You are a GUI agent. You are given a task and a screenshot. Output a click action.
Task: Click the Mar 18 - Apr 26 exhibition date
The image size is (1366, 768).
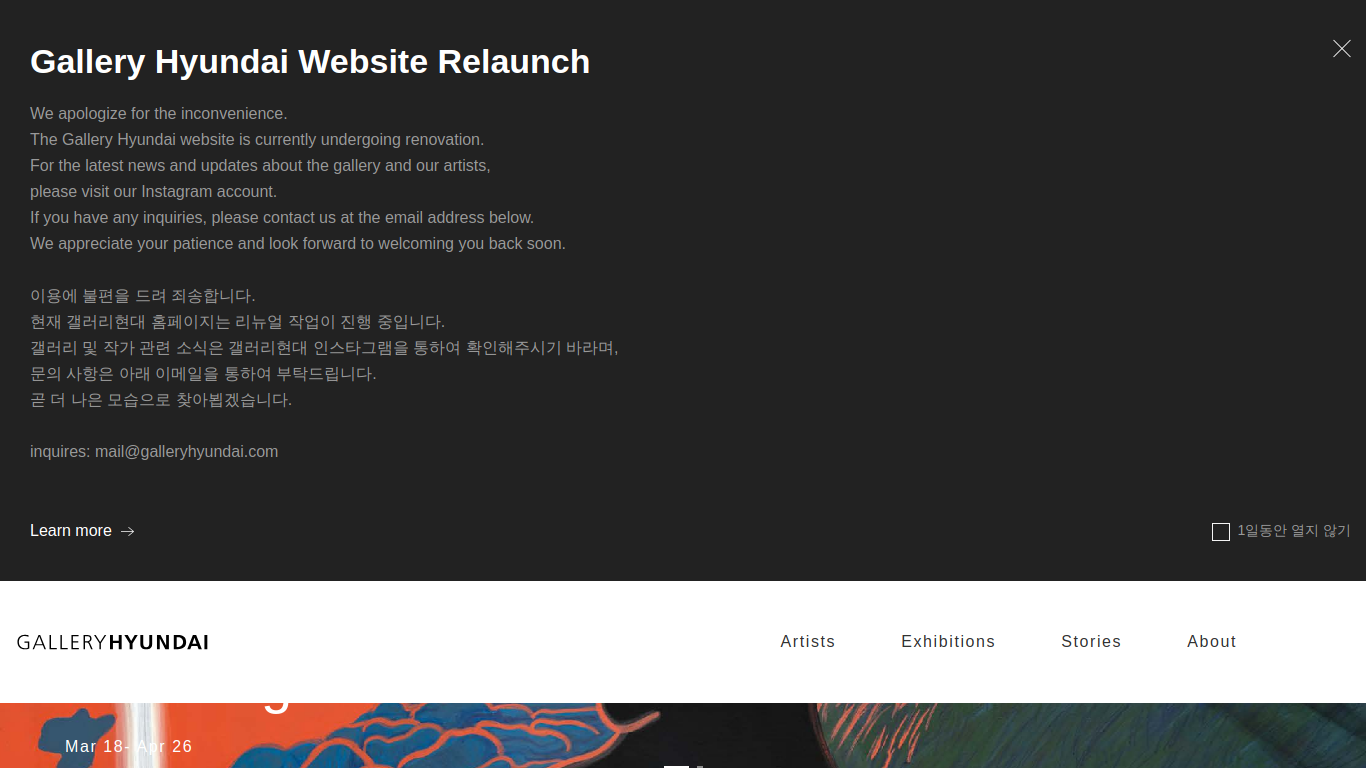pos(129,746)
